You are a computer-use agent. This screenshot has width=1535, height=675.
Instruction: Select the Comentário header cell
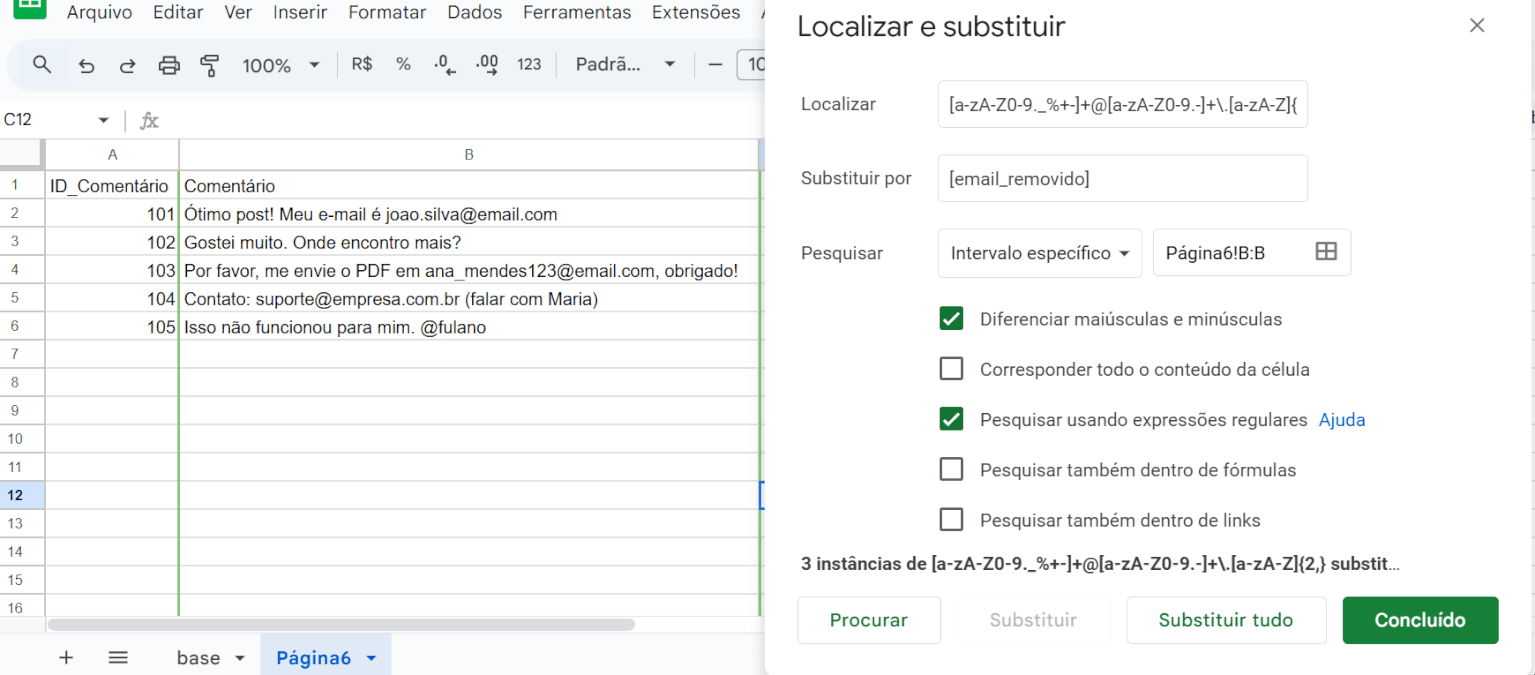469,186
